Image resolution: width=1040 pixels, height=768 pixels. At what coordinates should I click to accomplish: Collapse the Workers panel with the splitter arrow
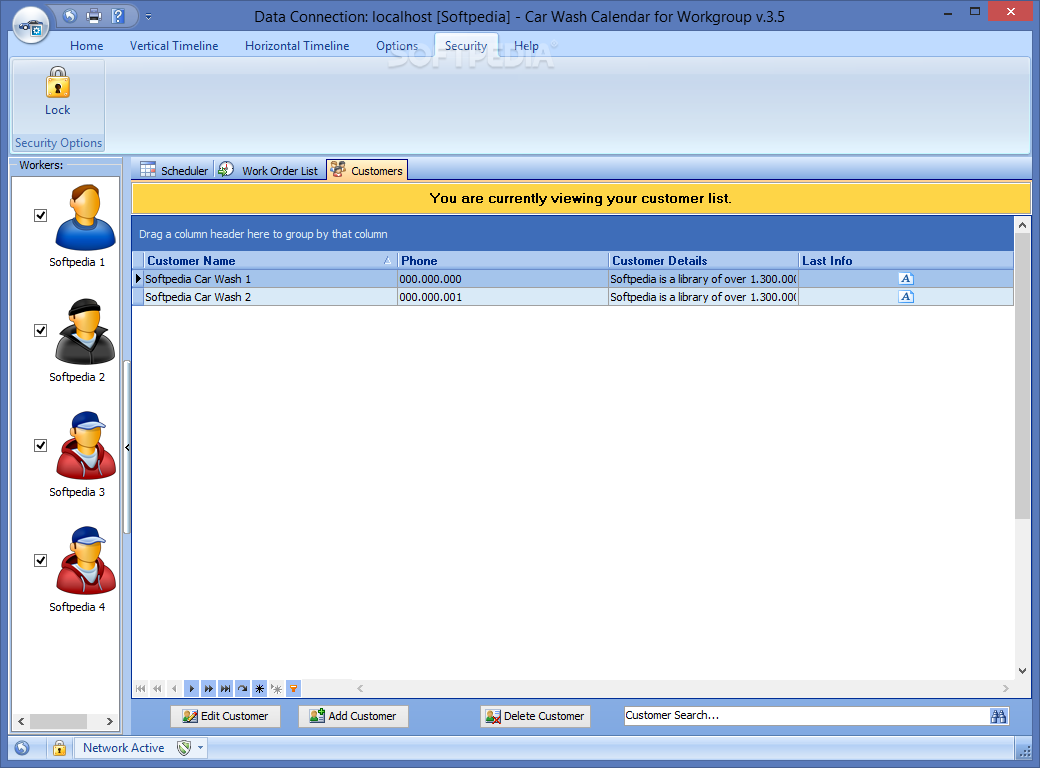[x=127, y=448]
